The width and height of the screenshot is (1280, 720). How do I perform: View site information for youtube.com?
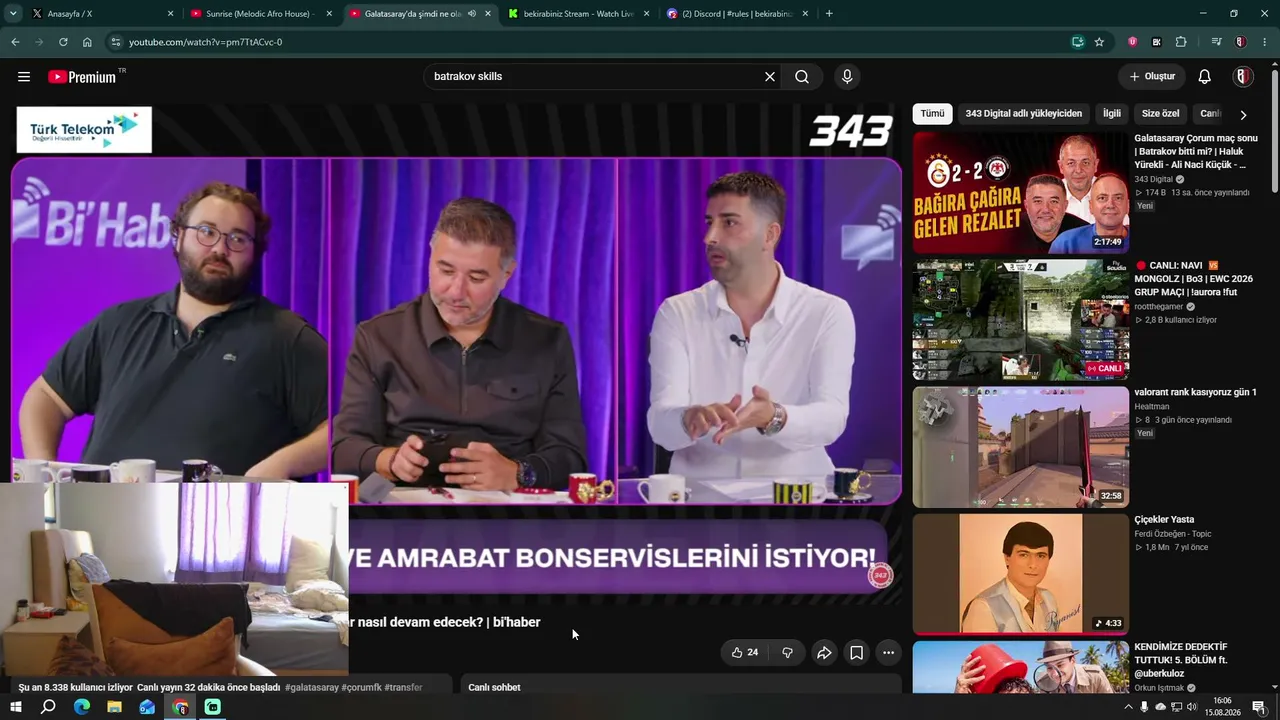(x=116, y=42)
